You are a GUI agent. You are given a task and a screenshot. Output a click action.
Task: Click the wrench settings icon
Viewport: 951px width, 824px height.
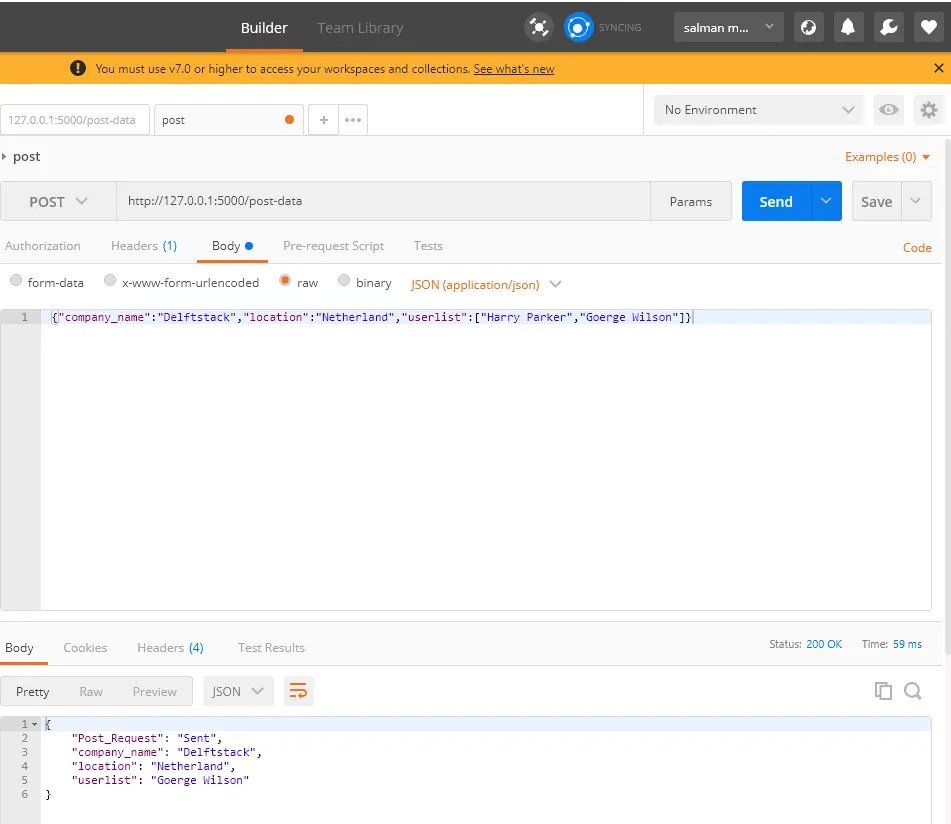click(x=888, y=27)
